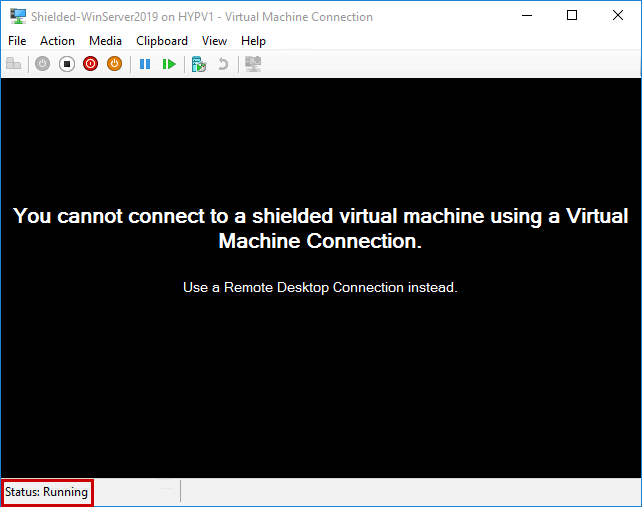Screen dimensions: 642x507
Task: Click the VM Connection window title icon
Action: coord(18,16)
